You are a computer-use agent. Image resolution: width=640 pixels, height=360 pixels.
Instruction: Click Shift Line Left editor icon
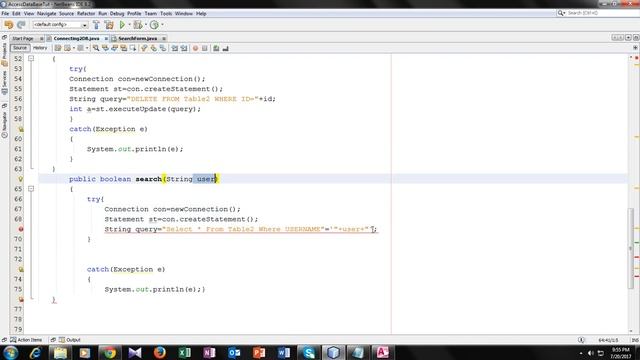click(x=175, y=48)
